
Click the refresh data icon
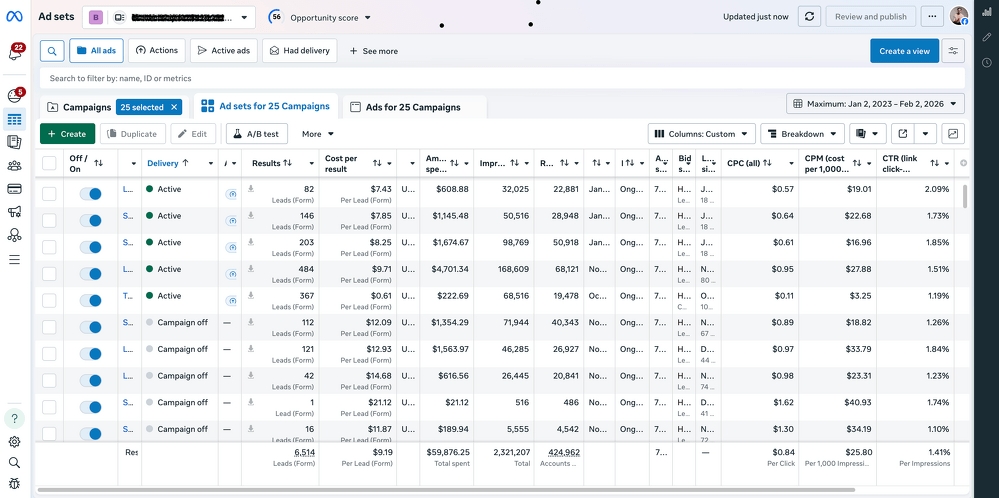point(809,17)
